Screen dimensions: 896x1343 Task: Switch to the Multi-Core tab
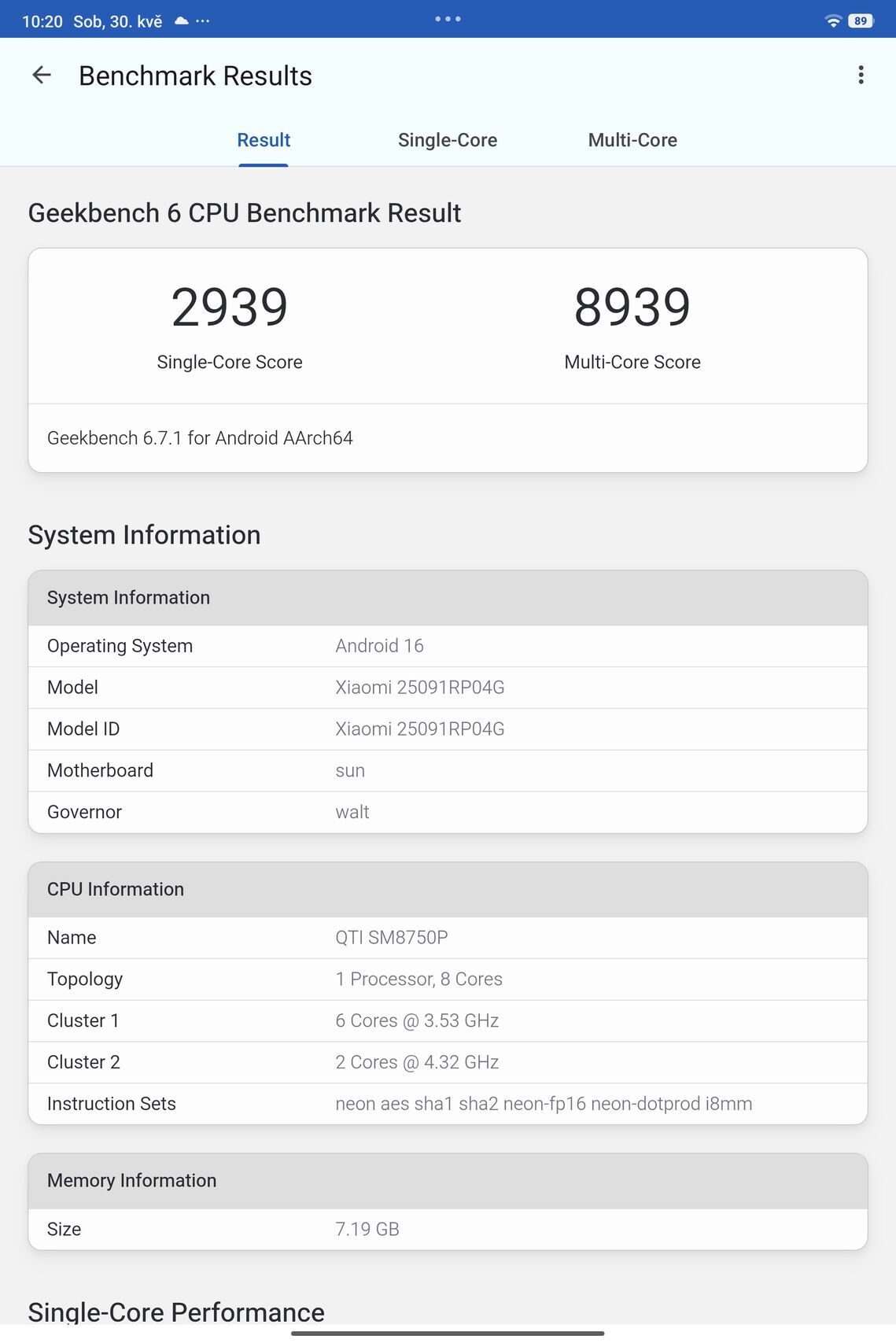(x=632, y=140)
